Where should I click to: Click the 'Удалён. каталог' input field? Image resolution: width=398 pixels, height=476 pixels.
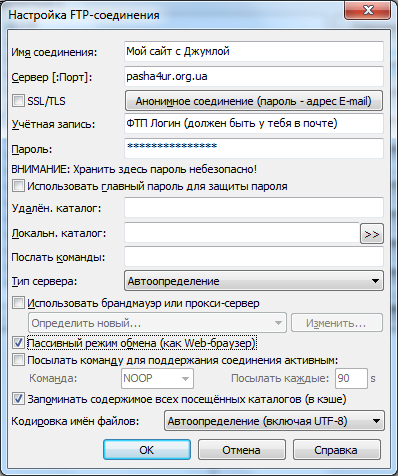254,207
